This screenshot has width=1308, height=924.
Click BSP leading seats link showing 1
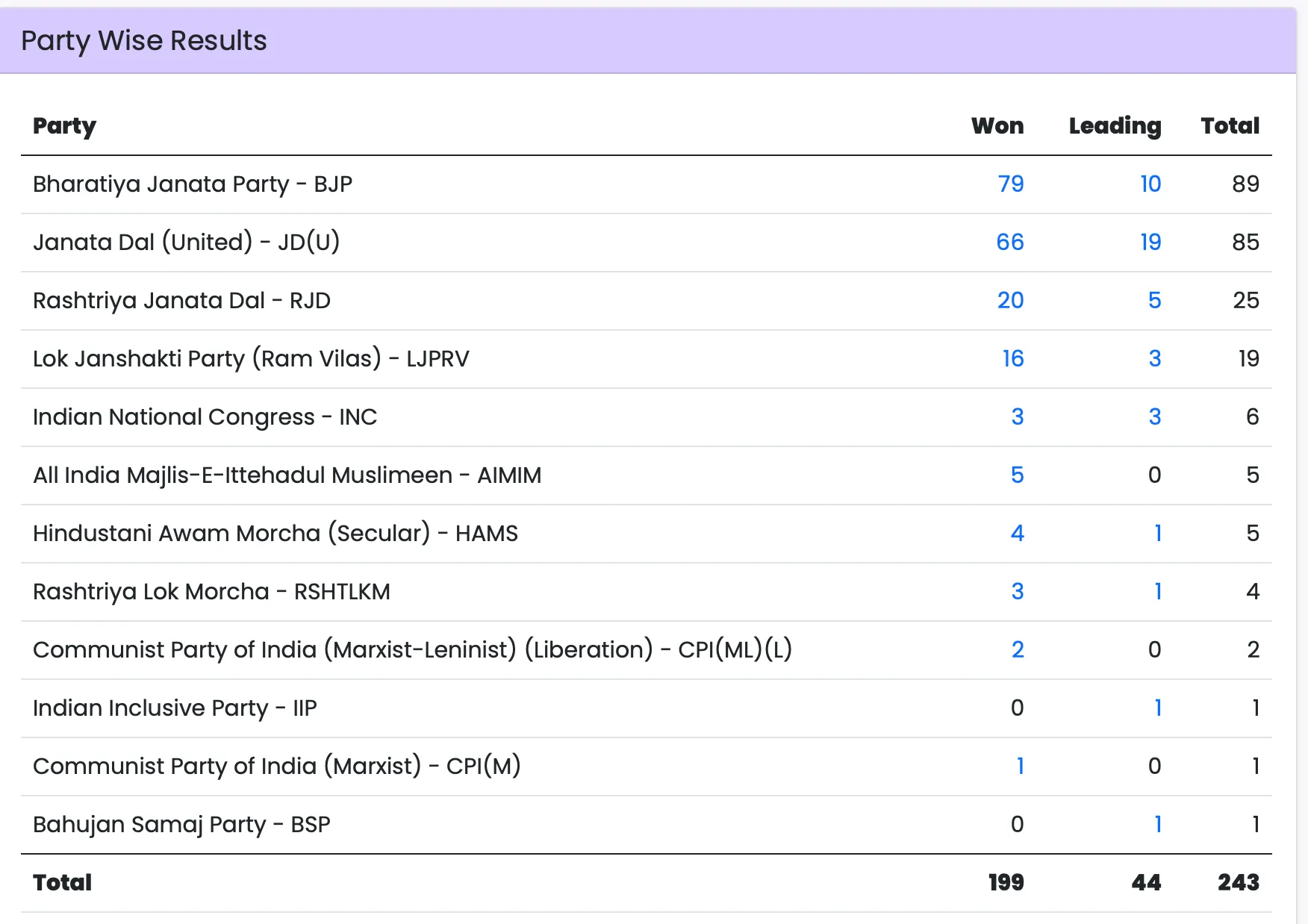pos(1157,824)
